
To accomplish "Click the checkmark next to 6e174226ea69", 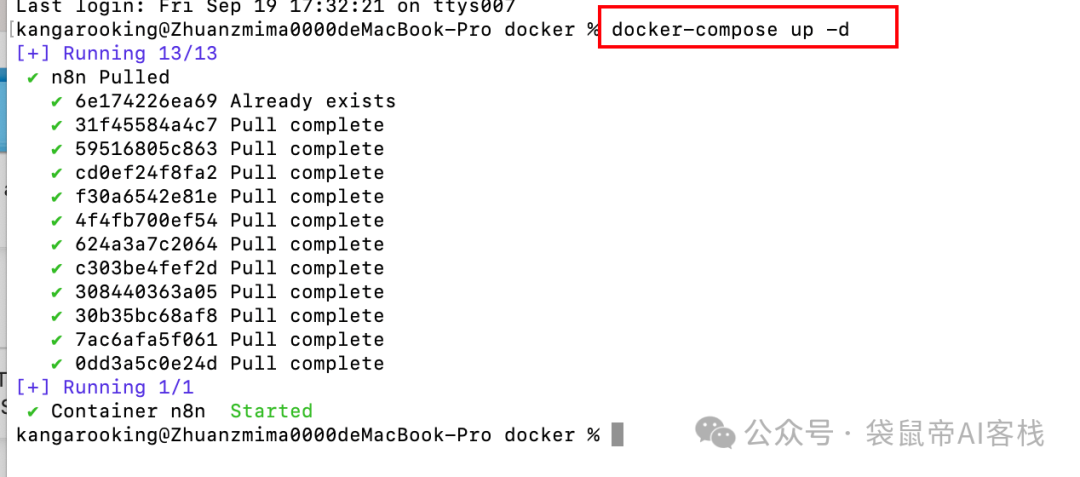I will [x=56, y=102].
